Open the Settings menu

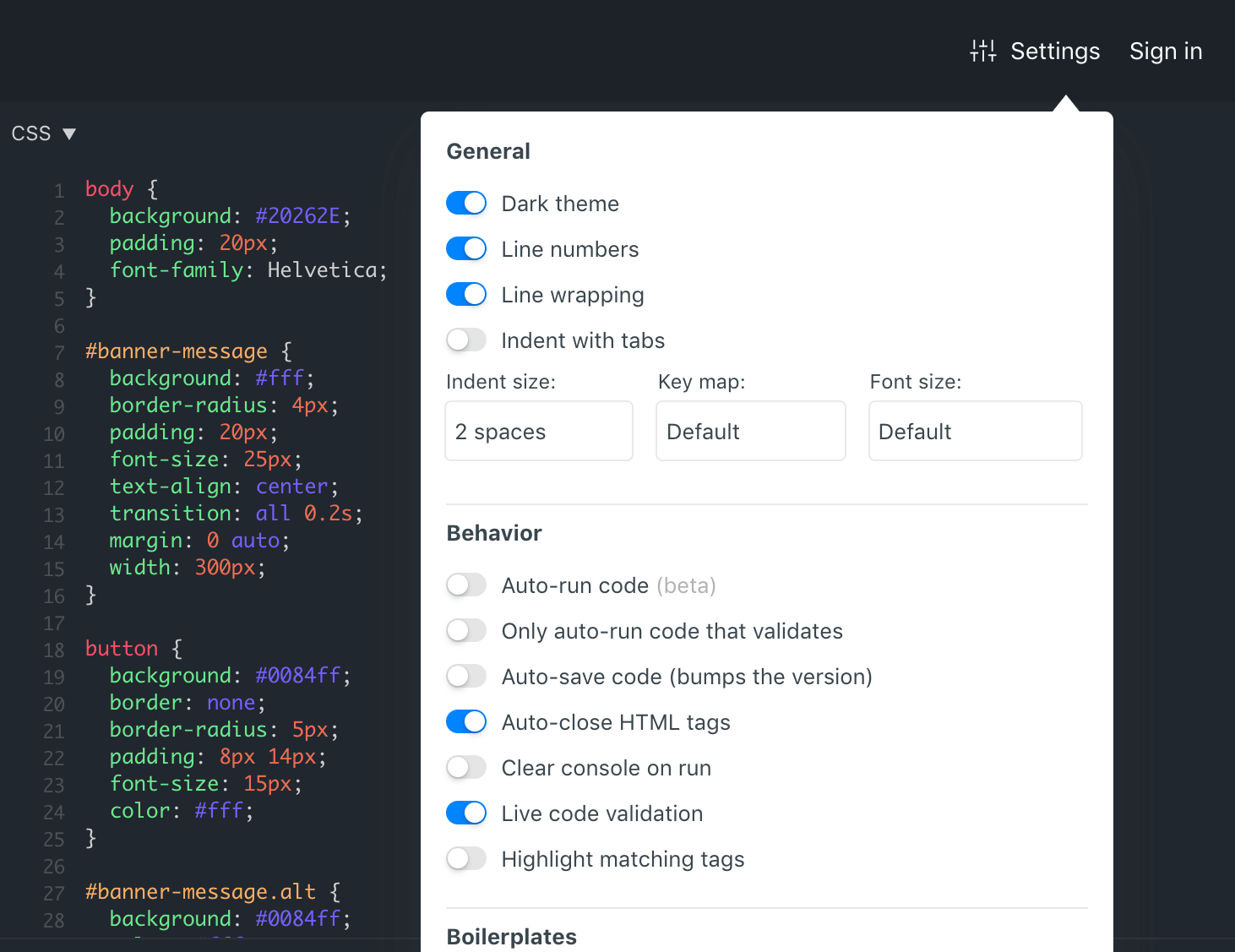coord(1055,51)
